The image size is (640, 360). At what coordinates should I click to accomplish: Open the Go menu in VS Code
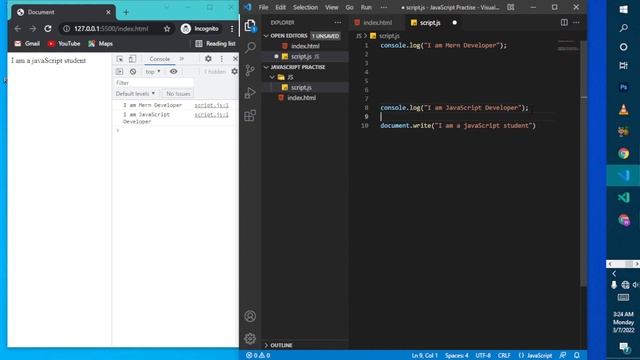pos(349,7)
